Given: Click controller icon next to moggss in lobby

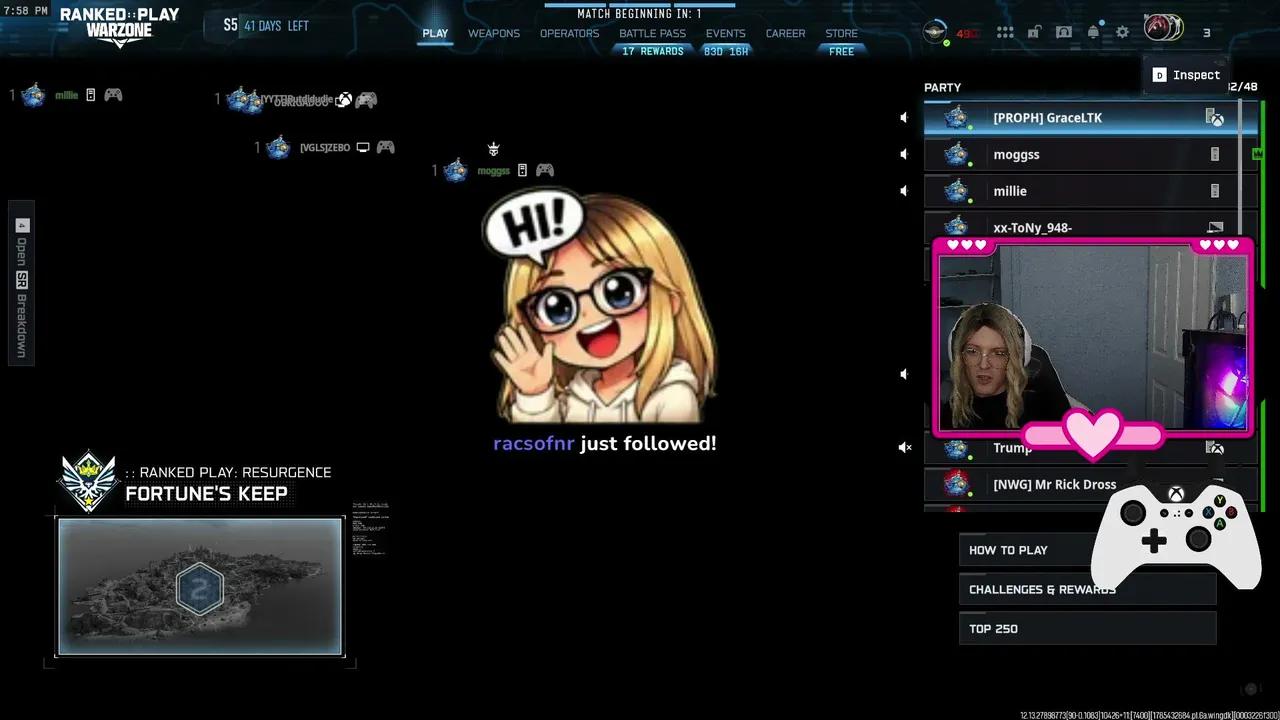Looking at the screenshot, I should point(544,170).
